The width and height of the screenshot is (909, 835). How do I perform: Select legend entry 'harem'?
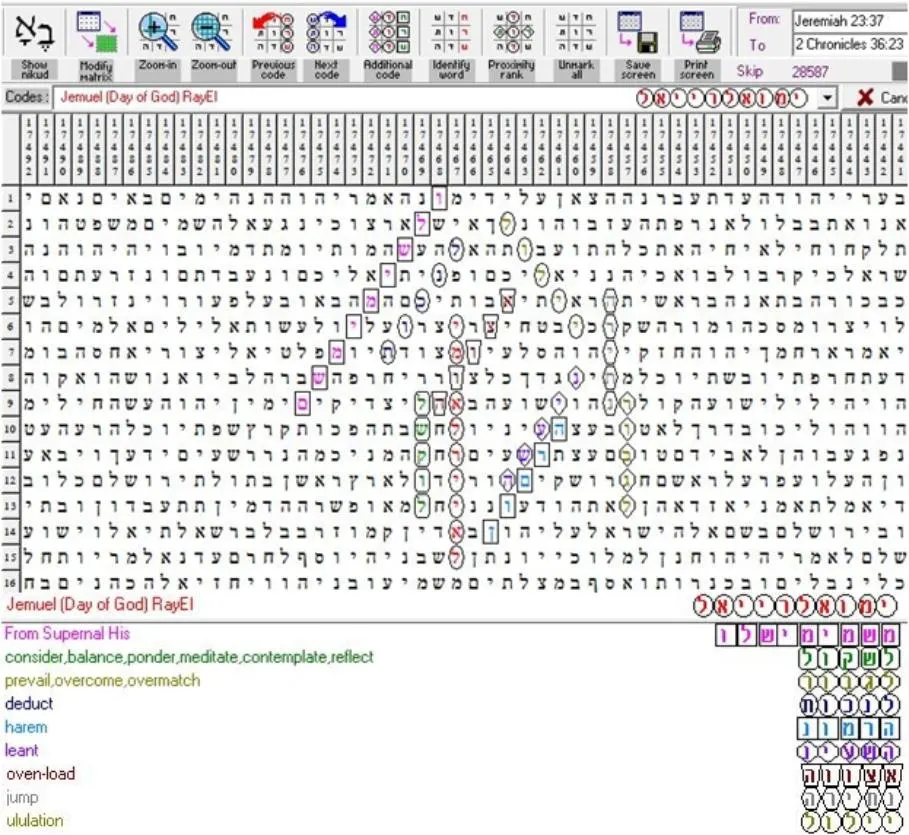click(x=26, y=727)
